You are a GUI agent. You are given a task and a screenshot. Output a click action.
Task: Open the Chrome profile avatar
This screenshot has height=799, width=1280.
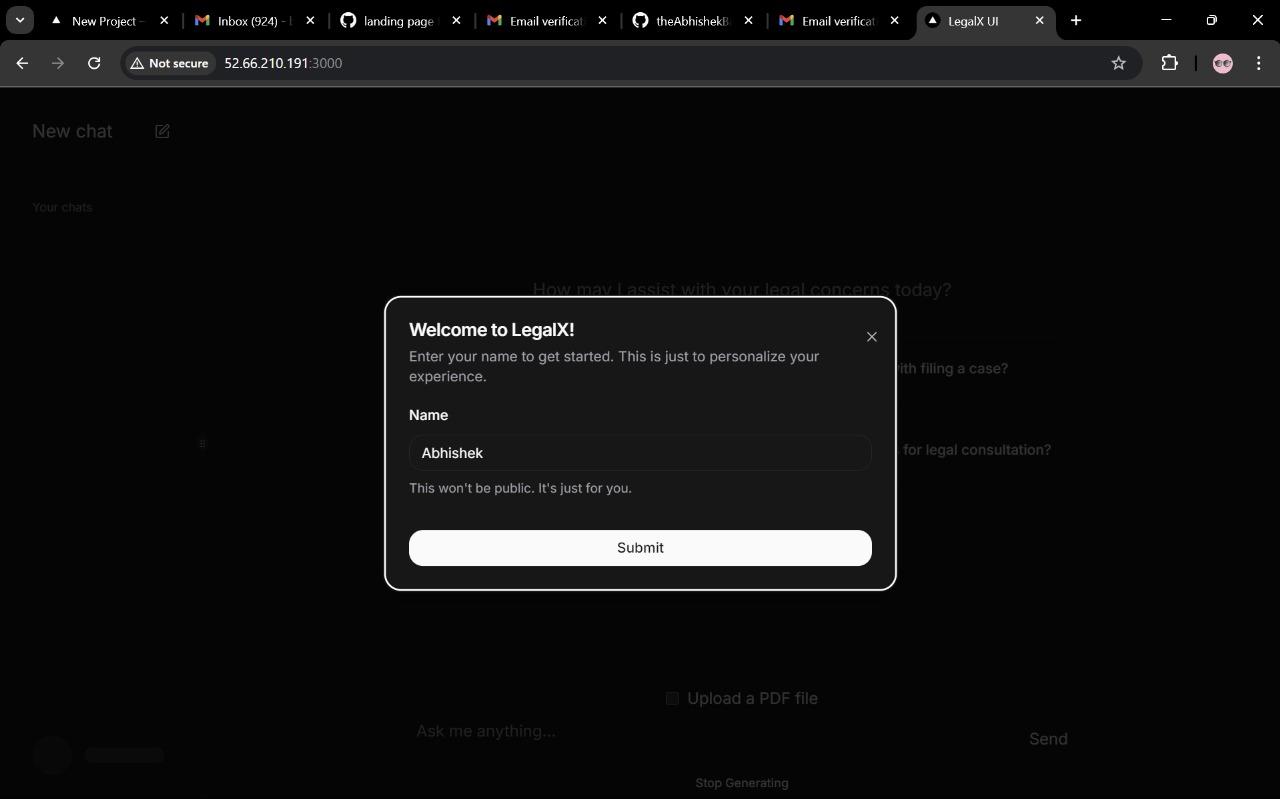pyautogui.click(x=1222, y=63)
